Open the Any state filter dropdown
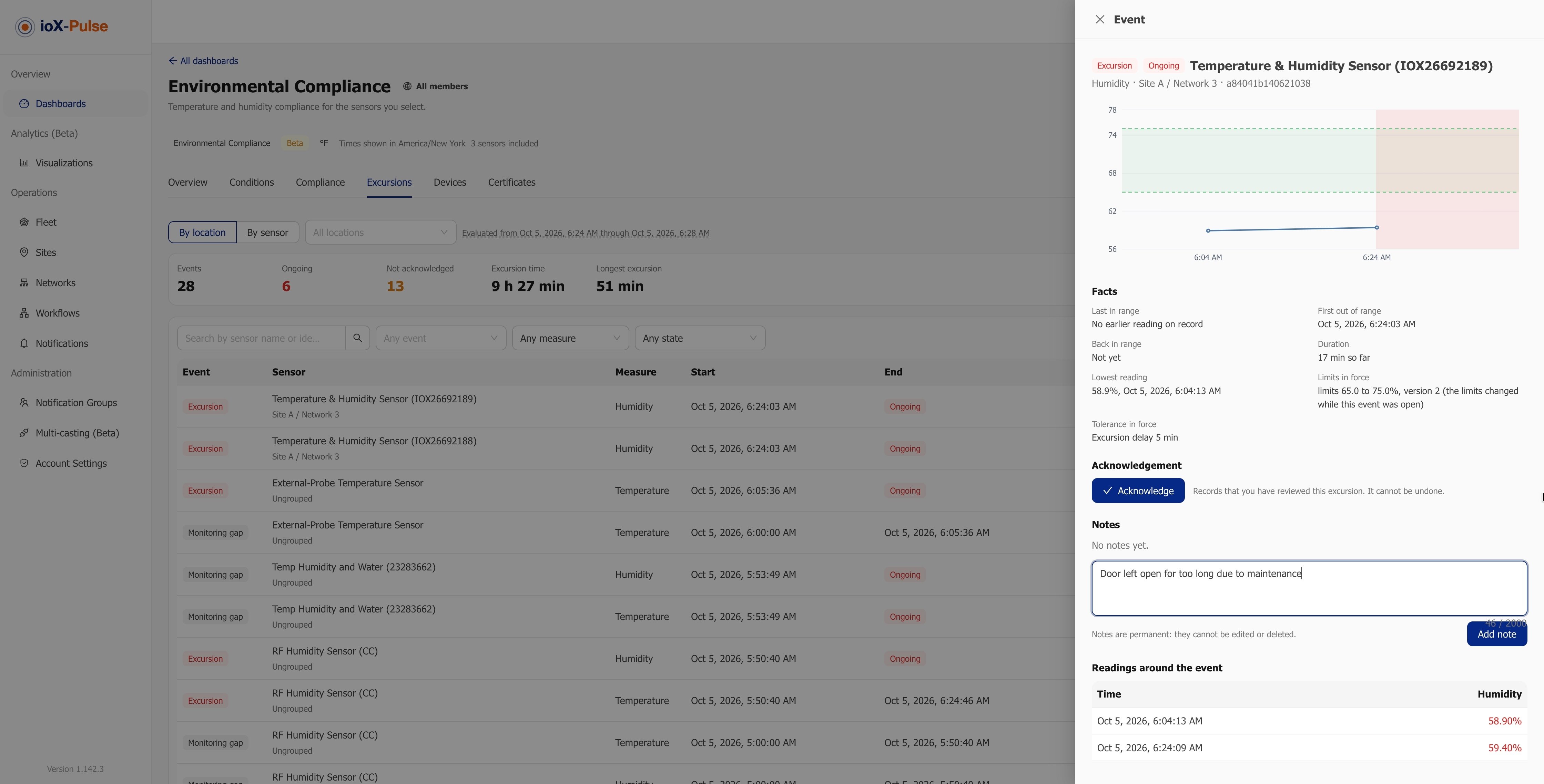The width and height of the screenshot is (1544, 784). tap(700, 338)
